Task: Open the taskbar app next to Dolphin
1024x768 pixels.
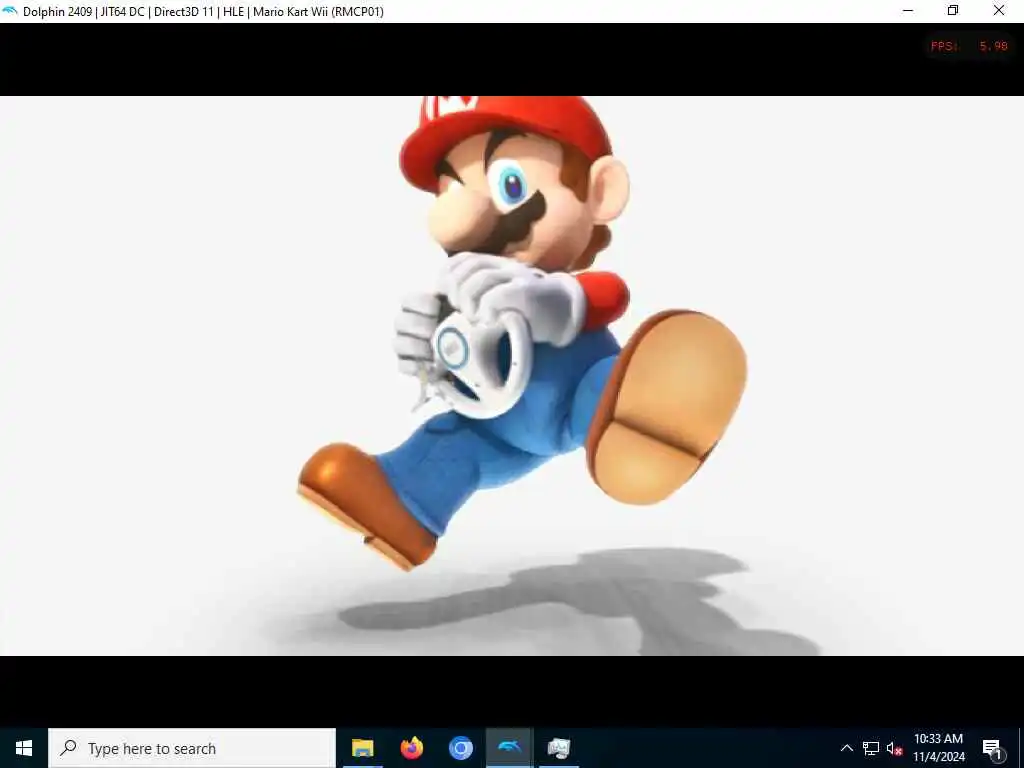Action: pos(558,748)
